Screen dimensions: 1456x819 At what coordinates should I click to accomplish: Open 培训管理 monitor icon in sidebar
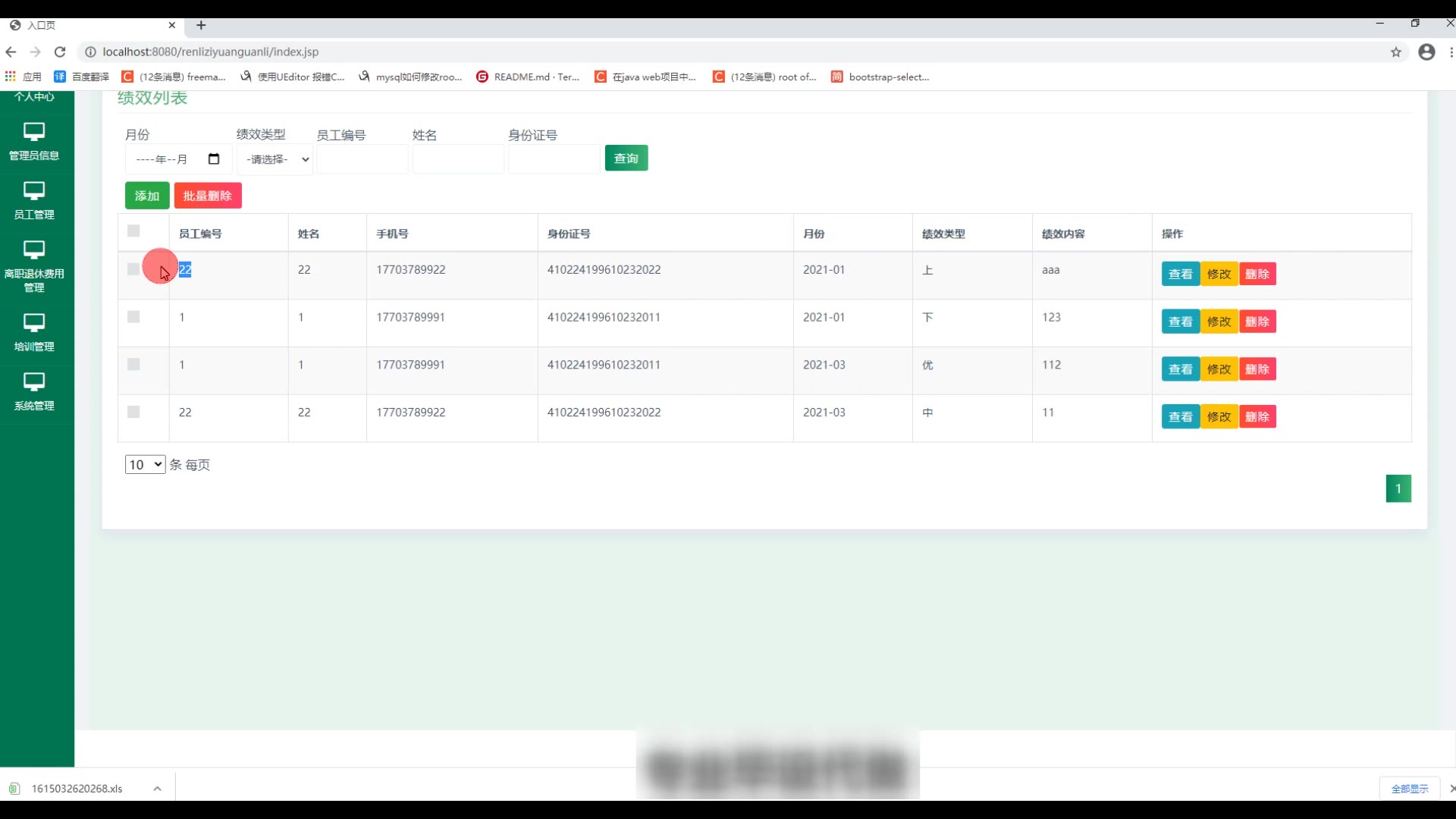click(34, 323)
